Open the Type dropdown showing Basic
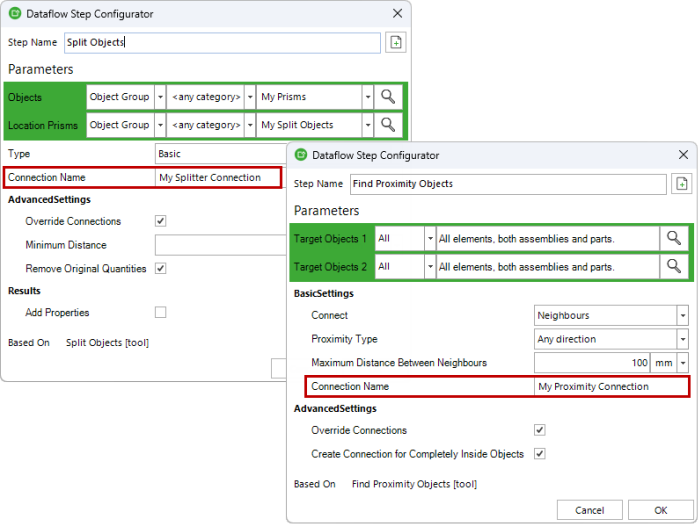This screenshot has height=525, width=700. click(x=221, y=154)
